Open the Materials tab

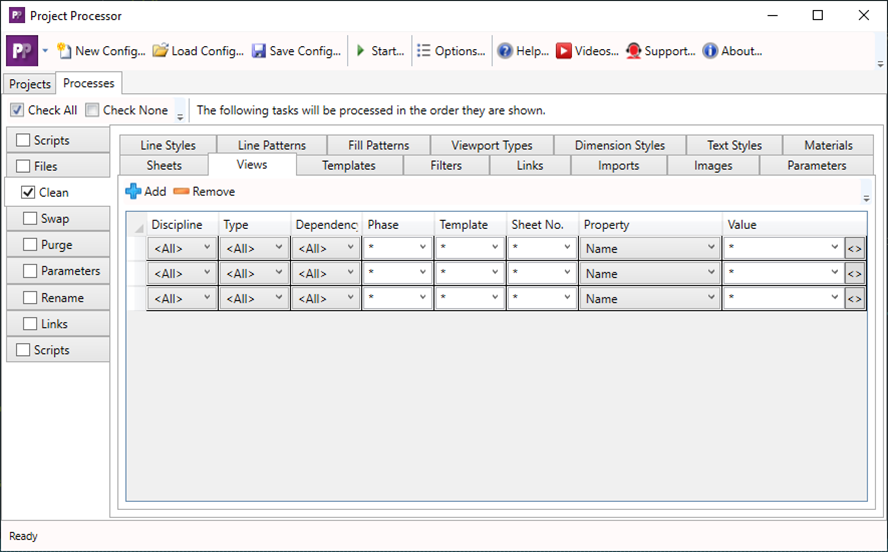829,146
